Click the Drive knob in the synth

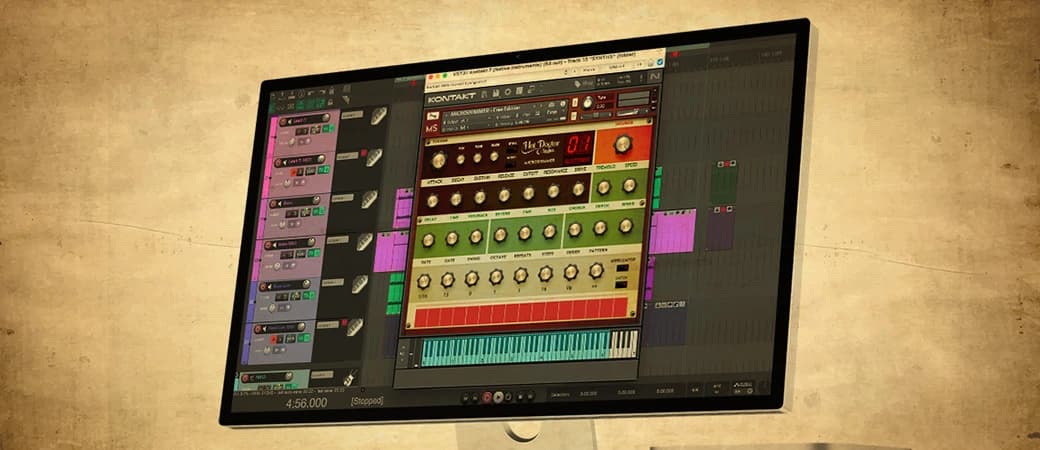578,189
